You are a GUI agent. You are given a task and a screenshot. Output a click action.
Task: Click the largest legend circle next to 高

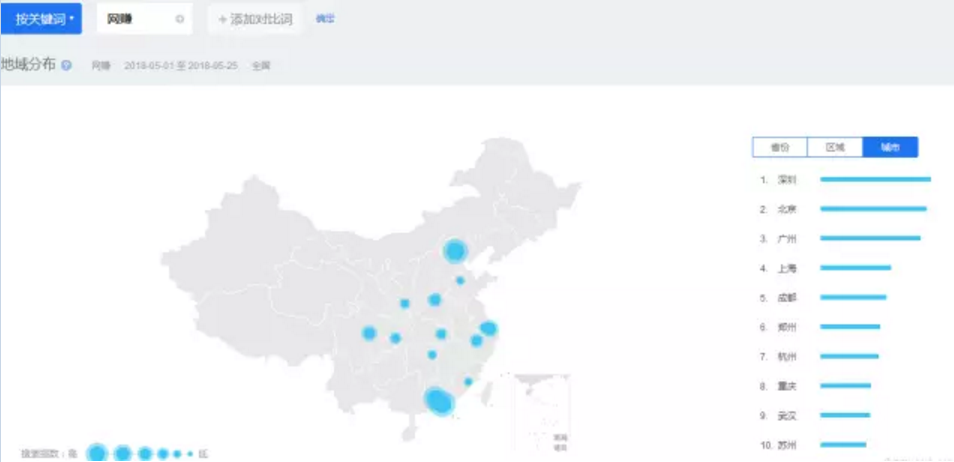[97, 453]
